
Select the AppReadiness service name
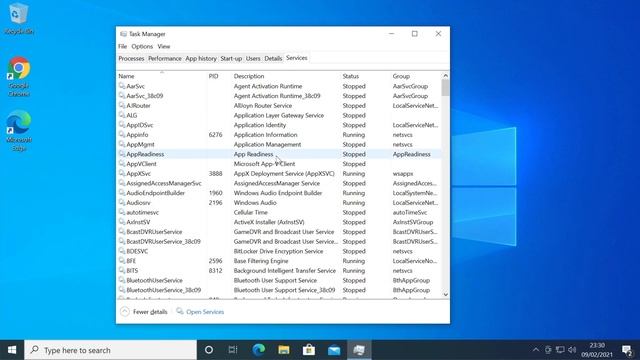click(145, 154)
